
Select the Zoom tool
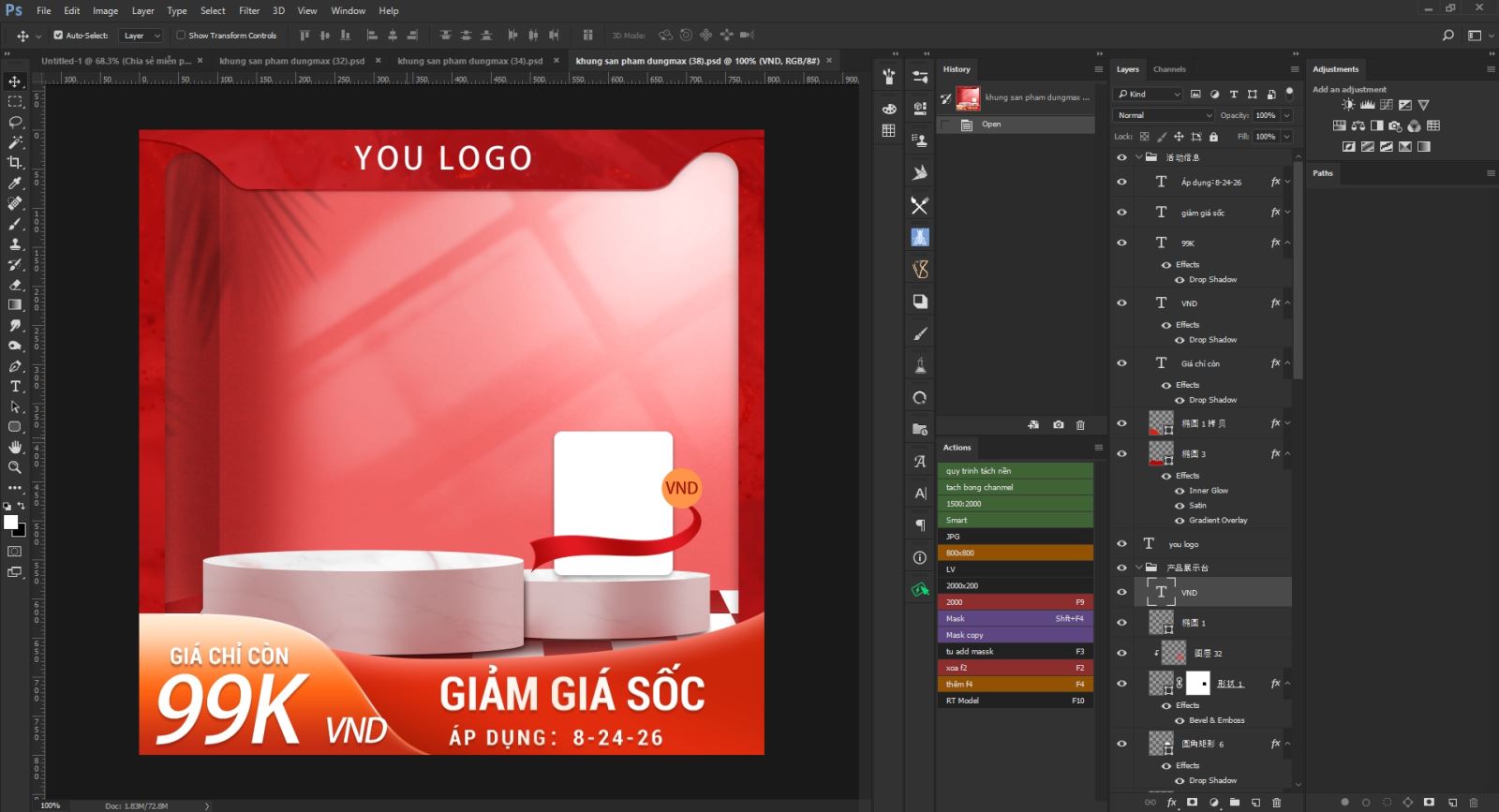[15, 467]
